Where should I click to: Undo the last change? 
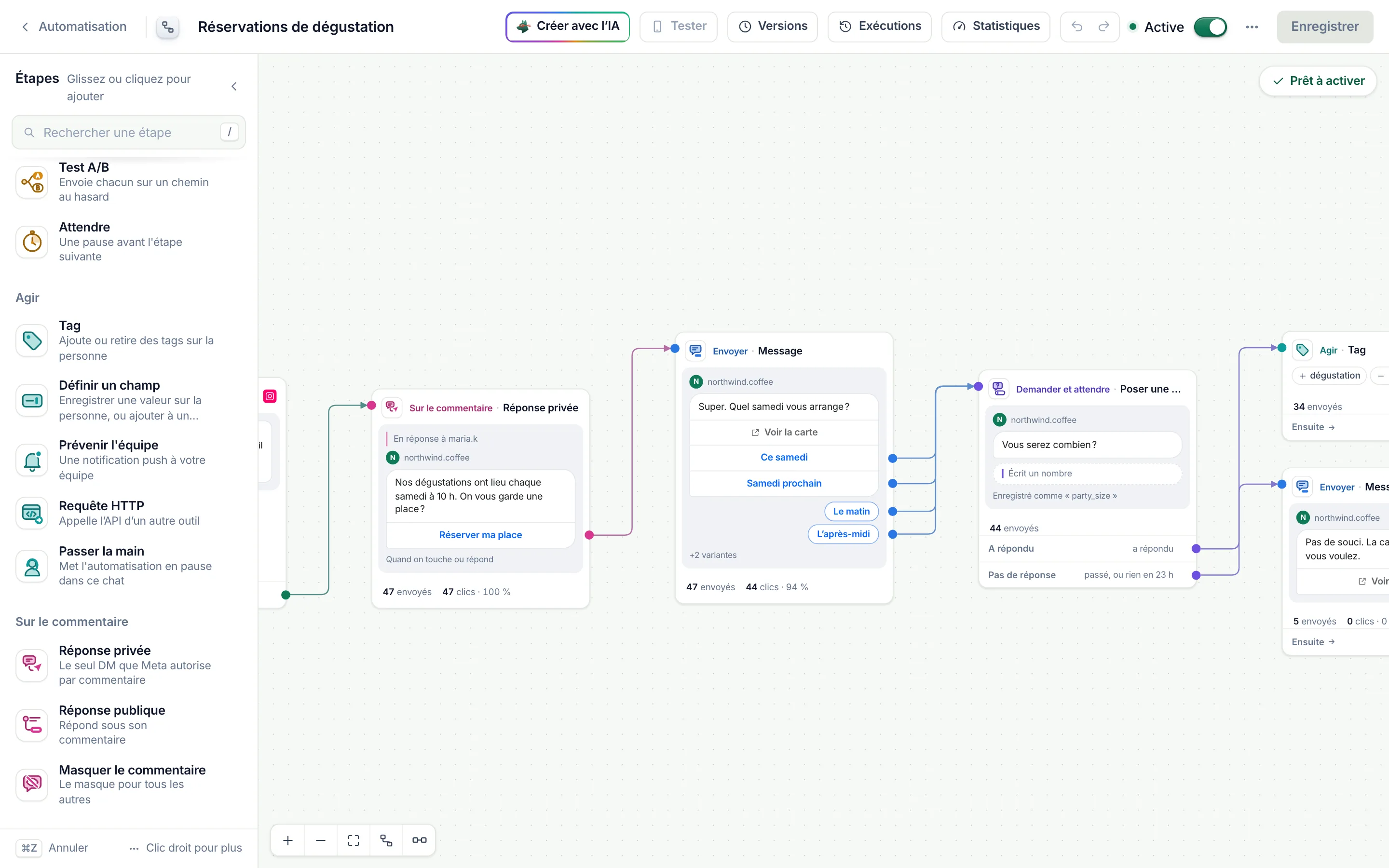coord(1077,27)
